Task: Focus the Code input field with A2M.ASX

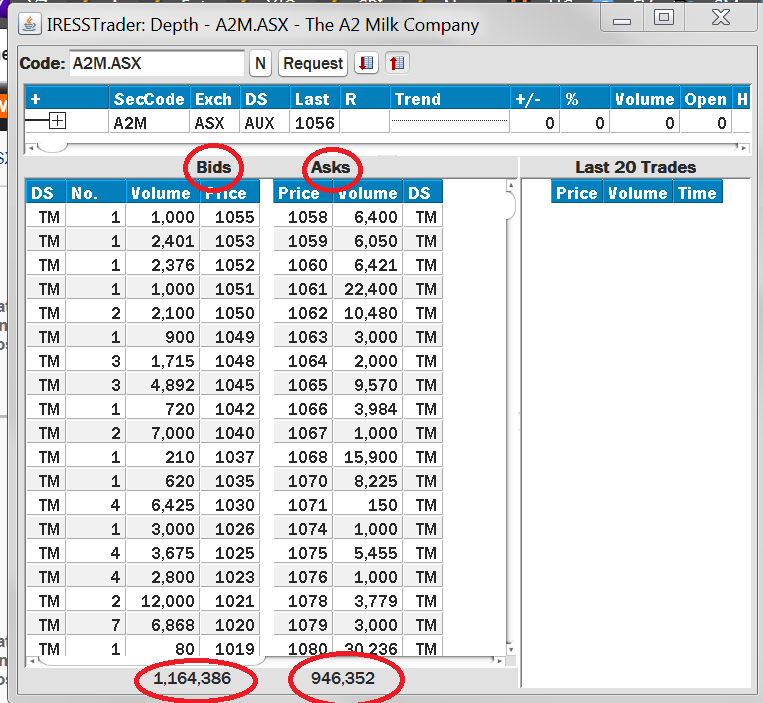Action: (x=157, y=63)
